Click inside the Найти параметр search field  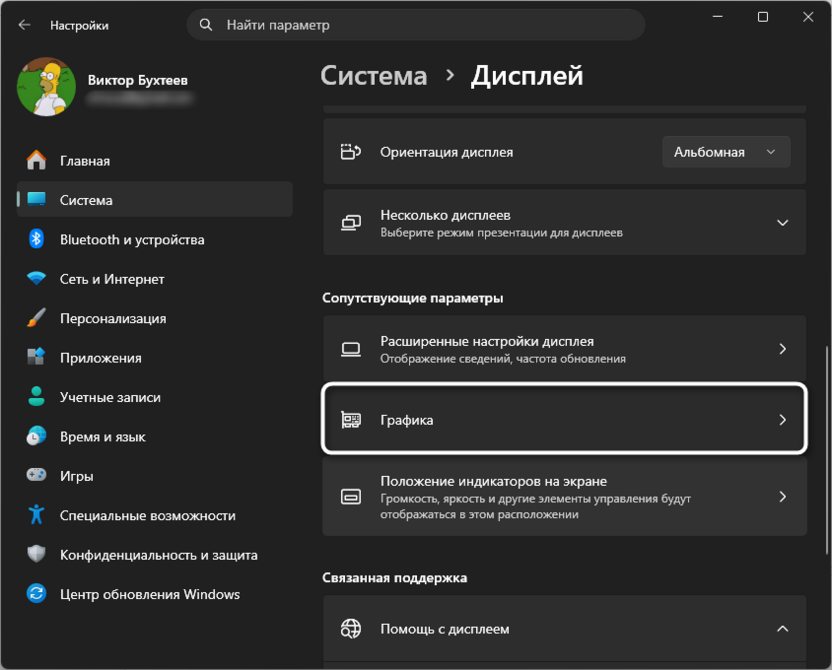coord(300,23)
